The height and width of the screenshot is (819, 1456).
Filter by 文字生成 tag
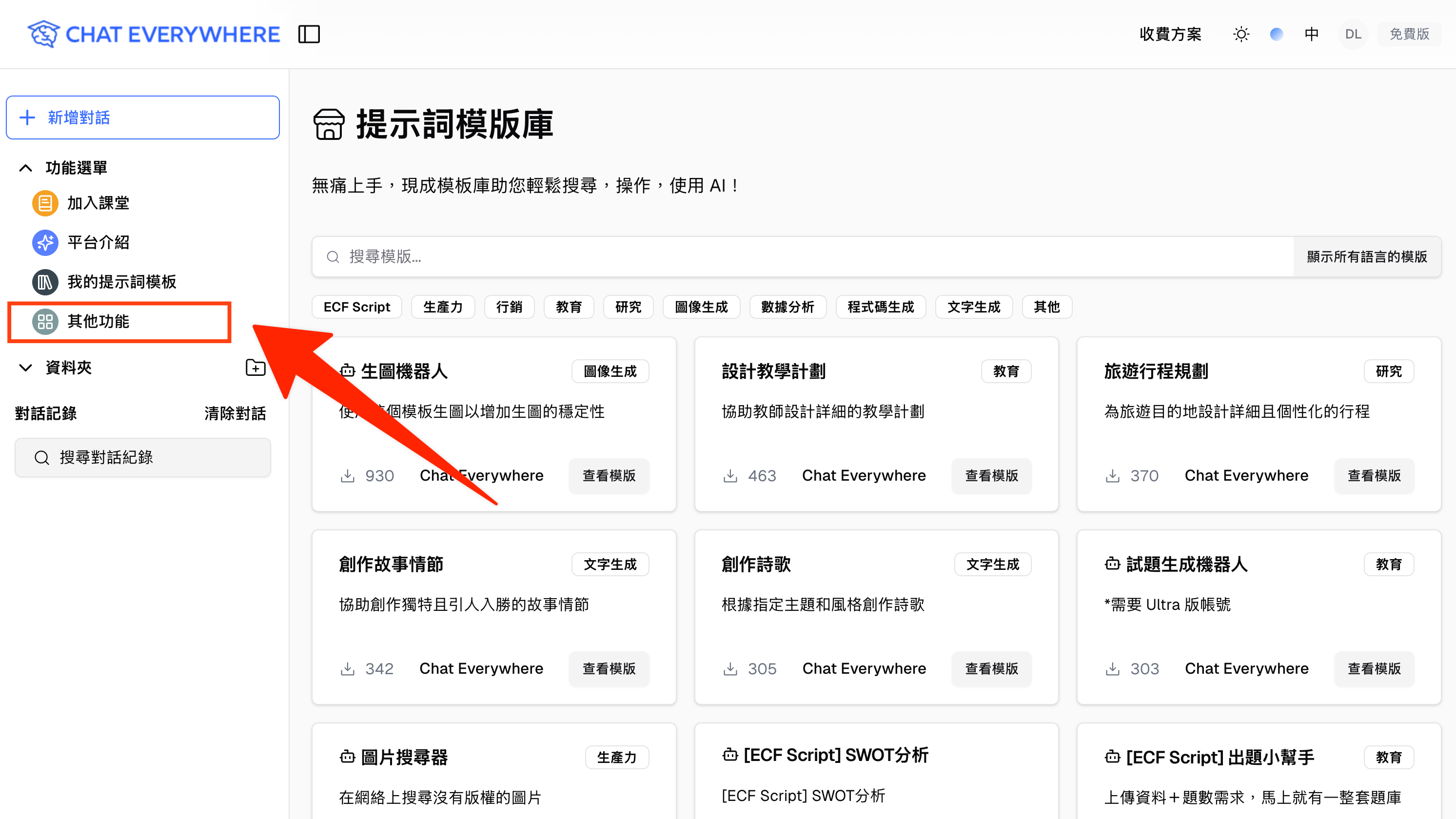pos(974,307)
